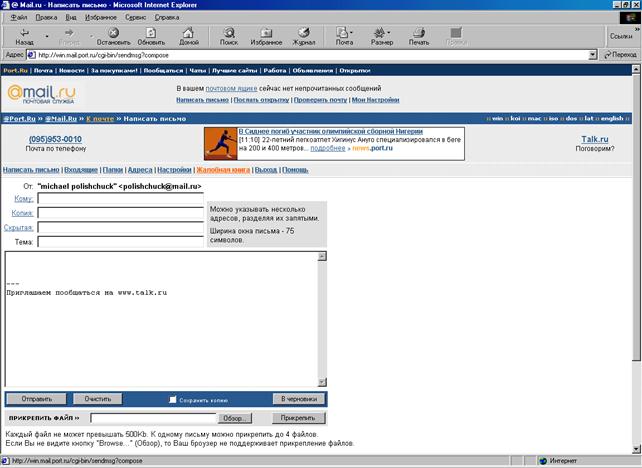Focus the Скрытая bcc input field
642x468 pixels.
[120, 228]
